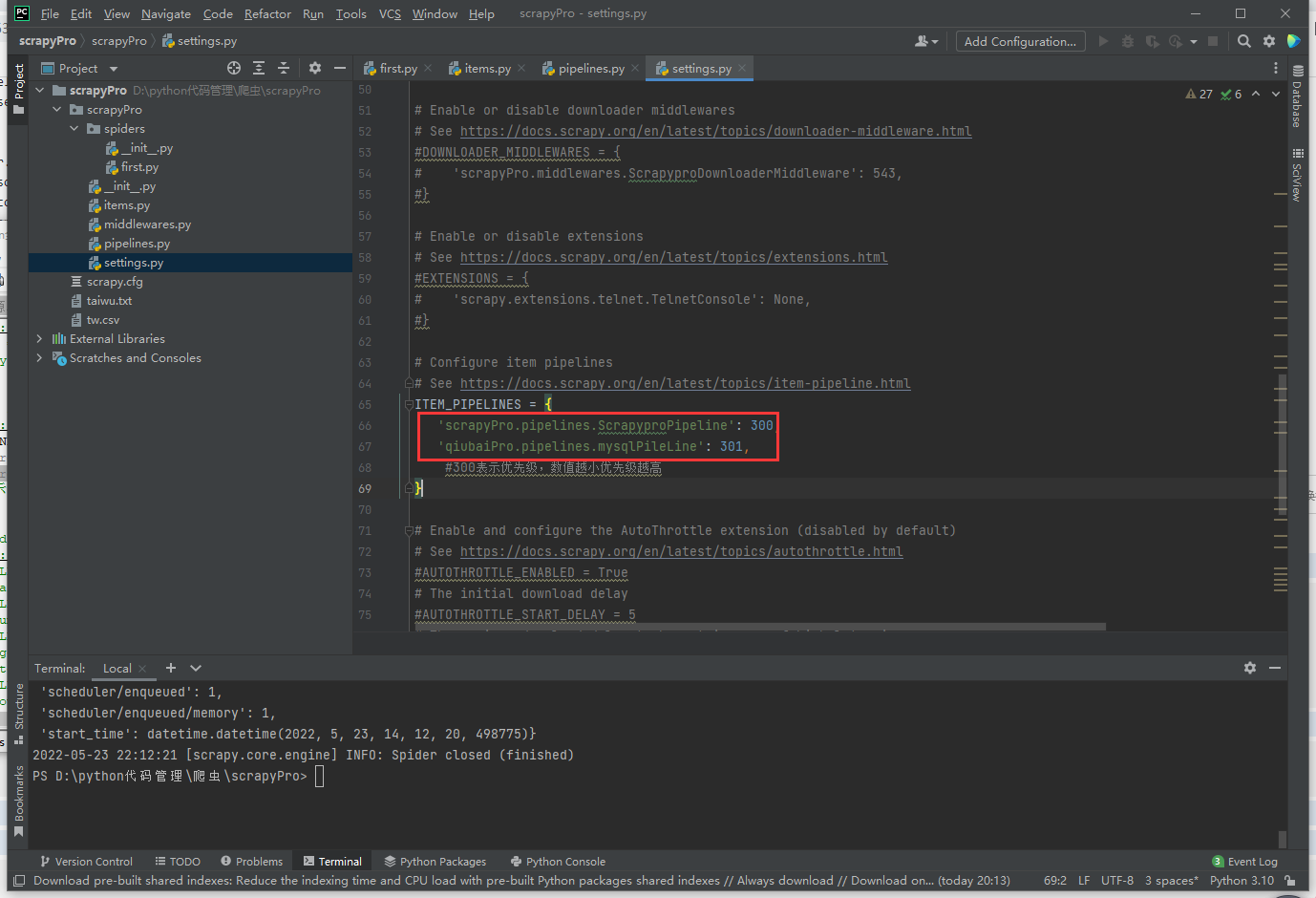Close the Local terminal tab
Screen dimensions: 1316x898
[143, 669]
